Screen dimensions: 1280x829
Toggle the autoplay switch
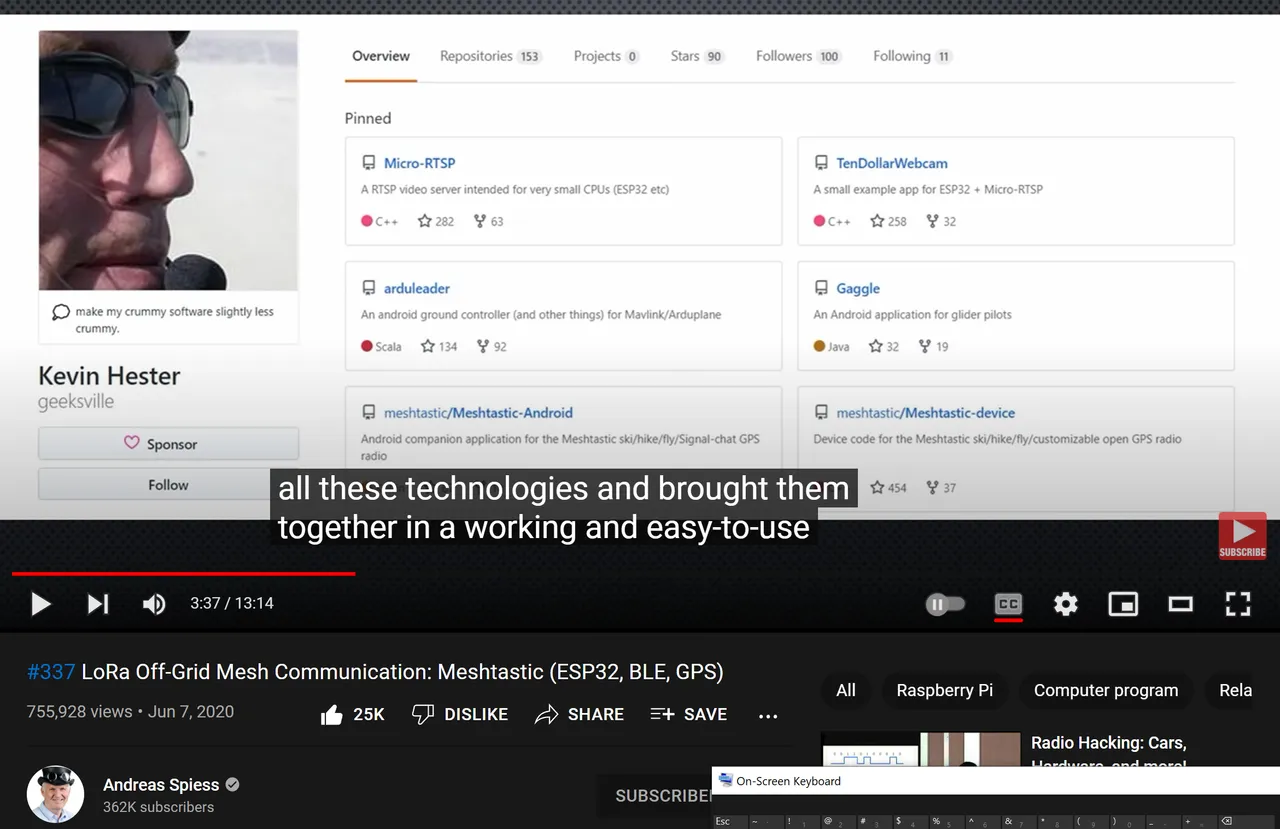[945, 604]
